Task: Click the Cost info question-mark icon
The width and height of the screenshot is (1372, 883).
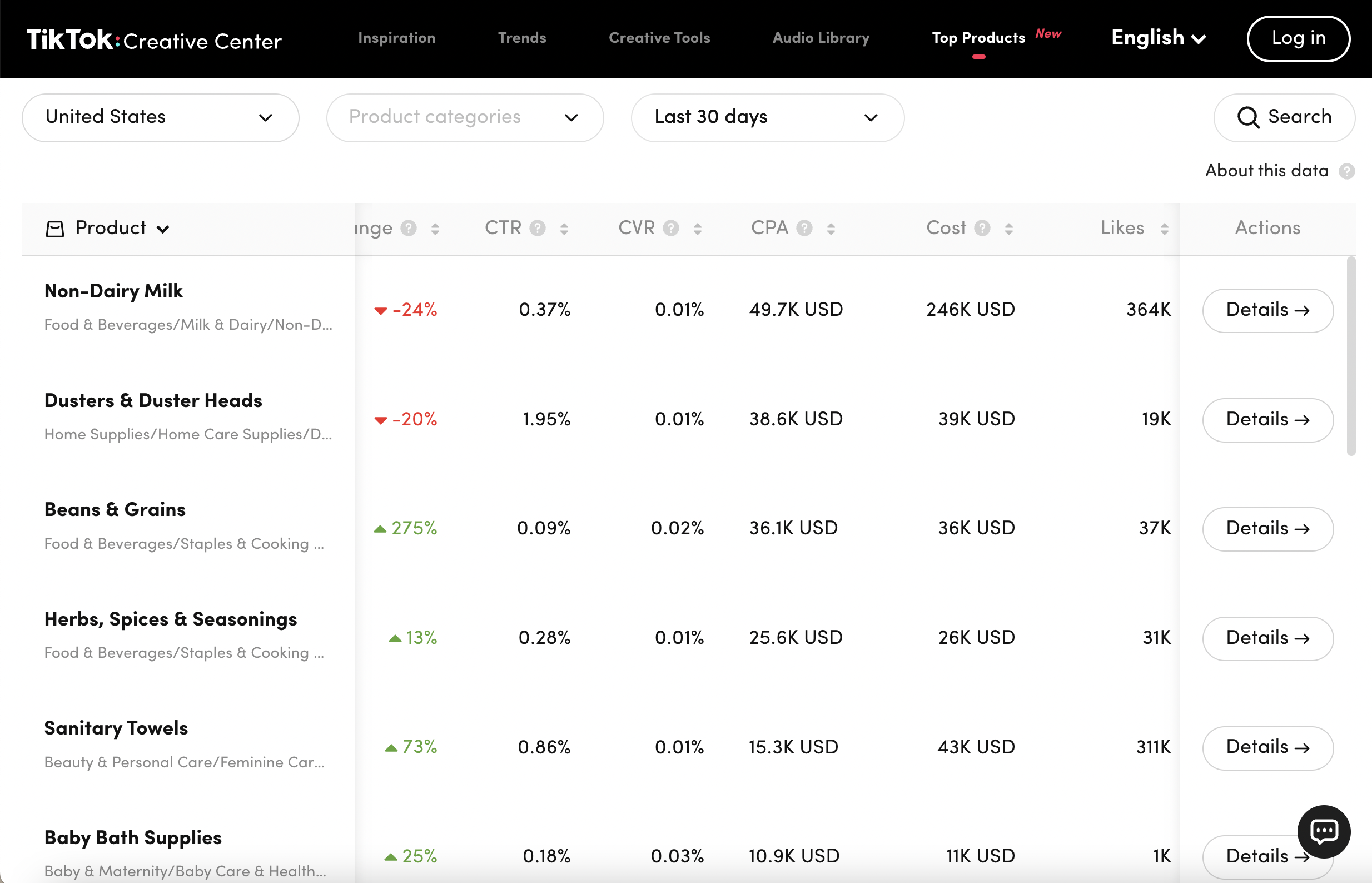Action: coord(982,228)
